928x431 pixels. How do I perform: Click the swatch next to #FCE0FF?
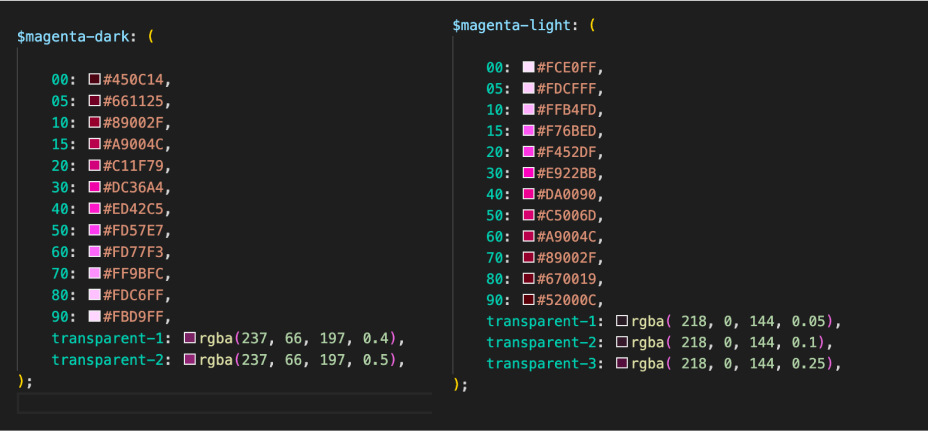tap(529, 67)
